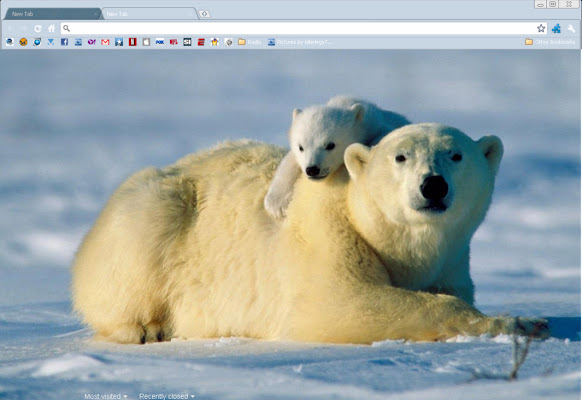Open the colorful house bookmark icon

(x=215, y=42)
